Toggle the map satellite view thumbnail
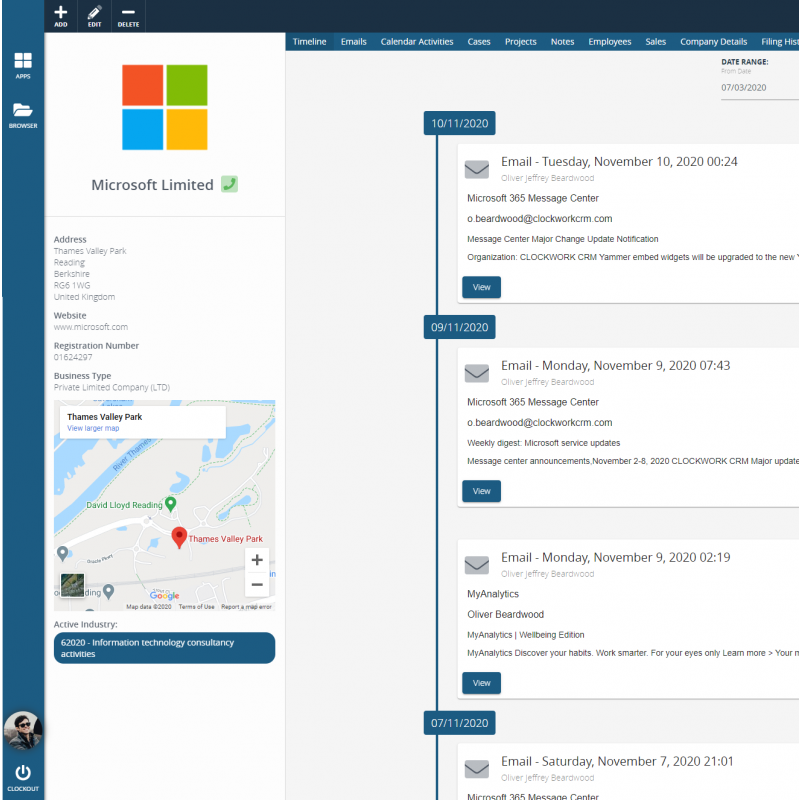The width and height of the screenshot is (800, 800). [72, 585]
